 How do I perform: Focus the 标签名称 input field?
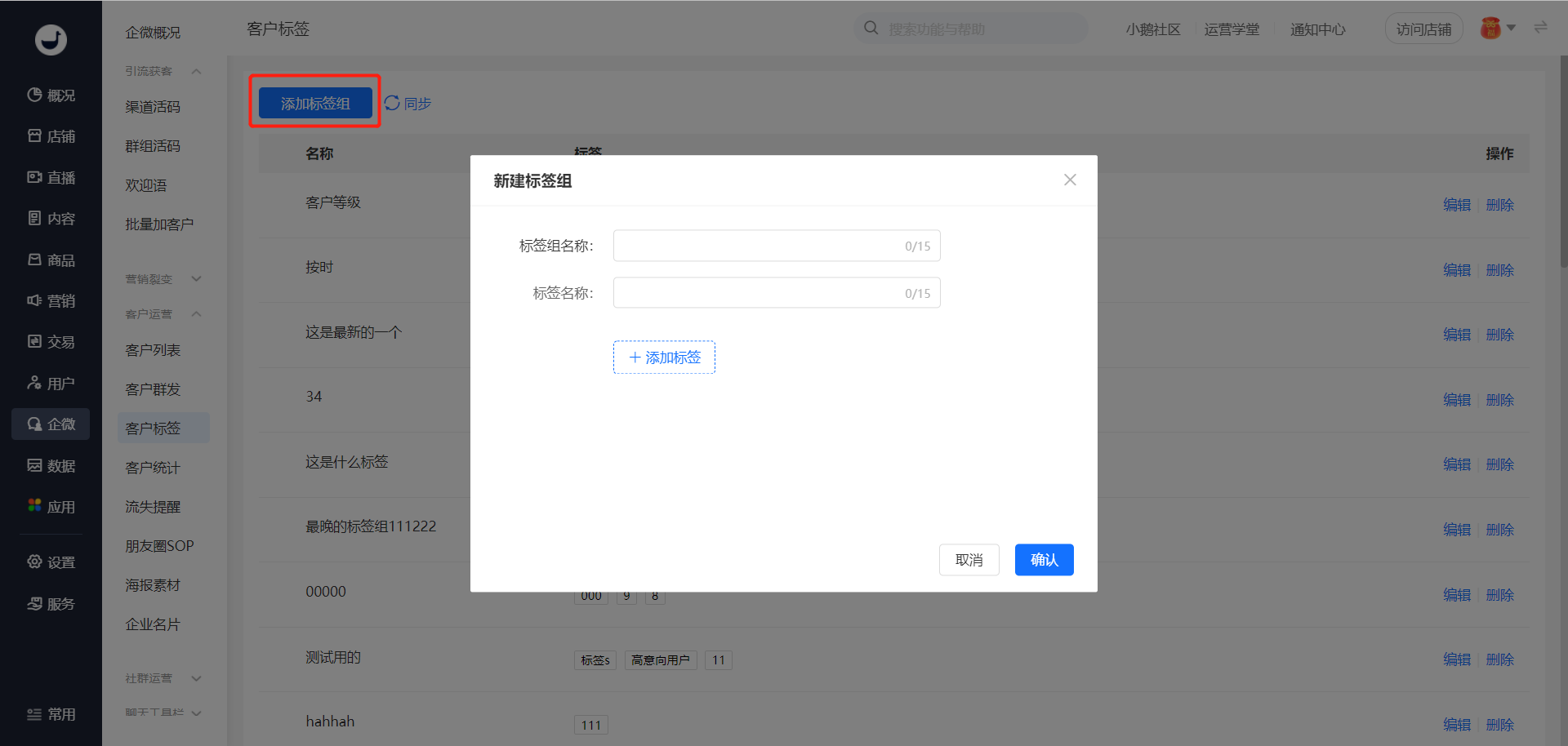point(777,293)
